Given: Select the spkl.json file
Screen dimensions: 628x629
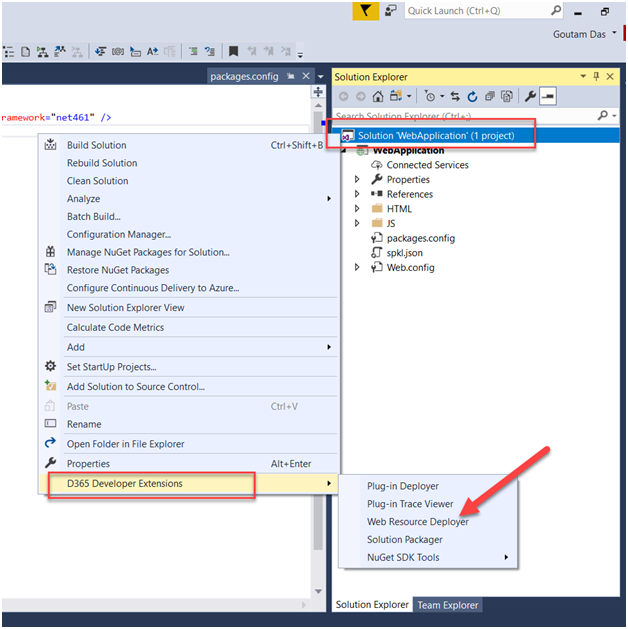Looking at the screenshot, I should 404,253.
